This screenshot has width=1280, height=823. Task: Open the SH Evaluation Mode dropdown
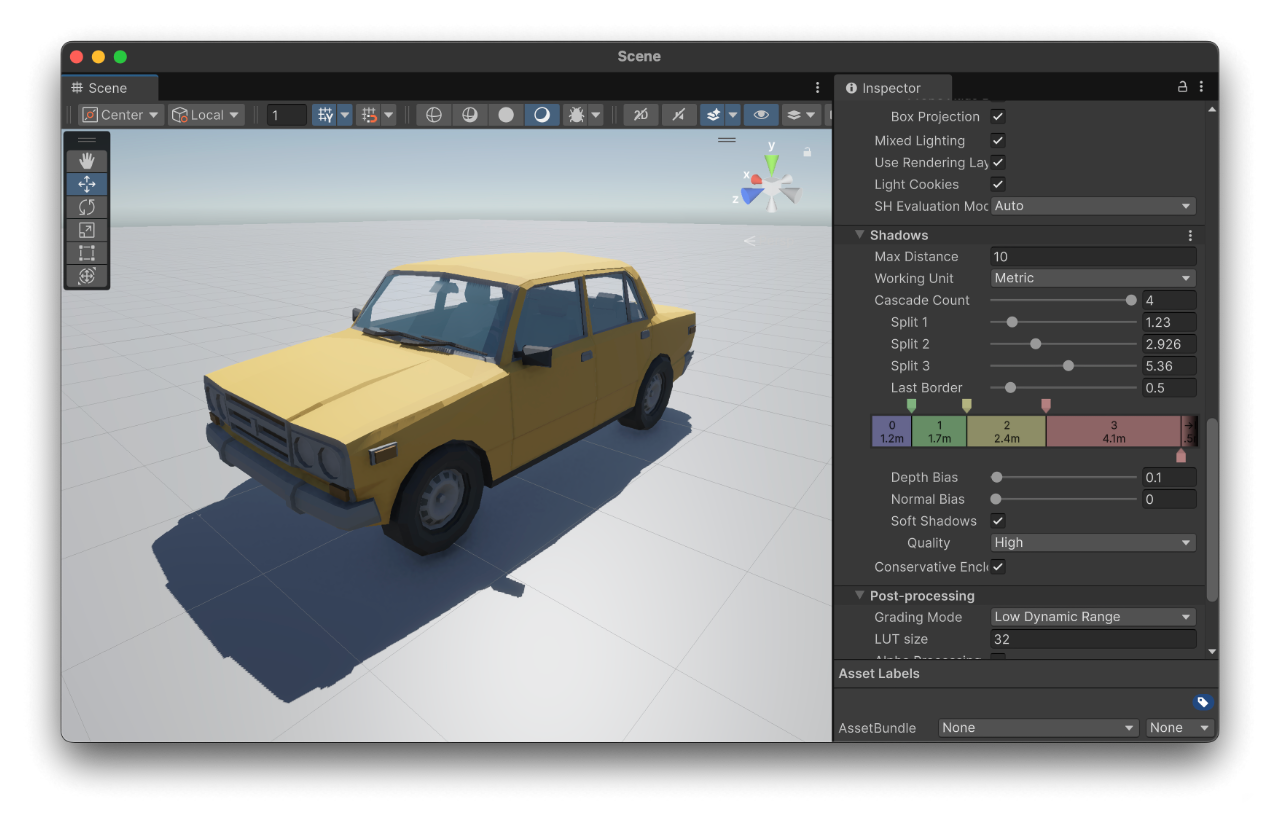click(1093, 206)
